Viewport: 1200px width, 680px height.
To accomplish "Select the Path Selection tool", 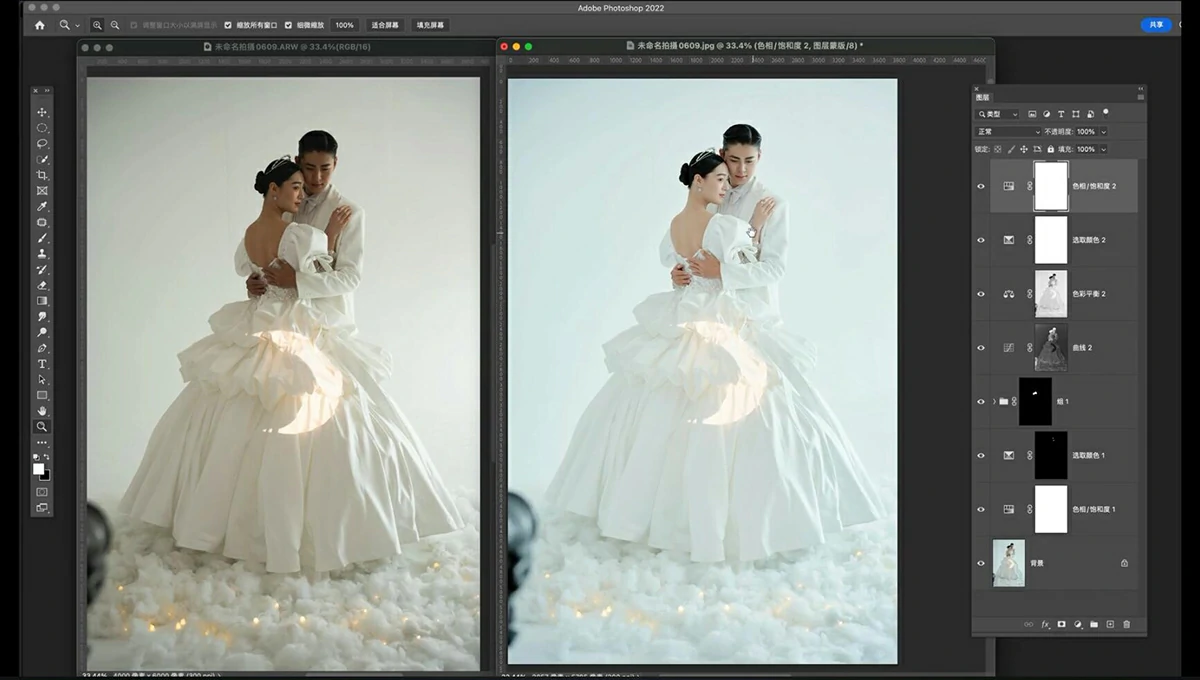I will (x=42, y=380).
